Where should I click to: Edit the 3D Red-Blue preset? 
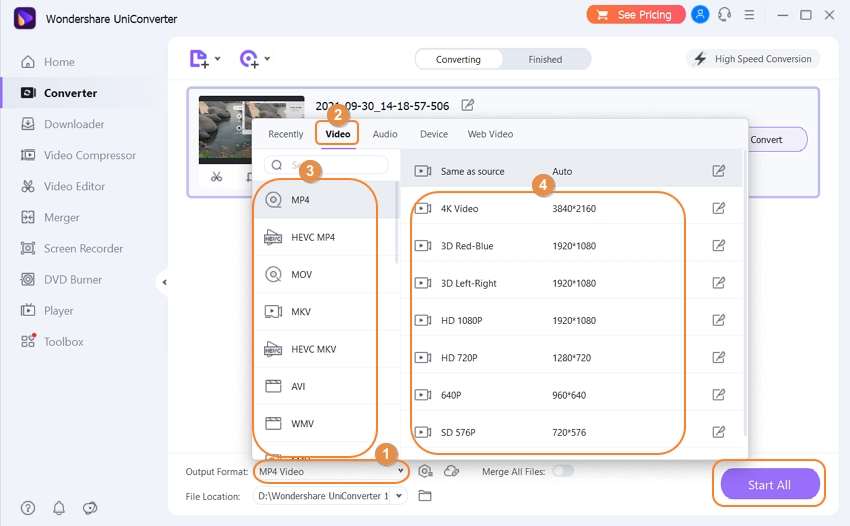point(718,246)
